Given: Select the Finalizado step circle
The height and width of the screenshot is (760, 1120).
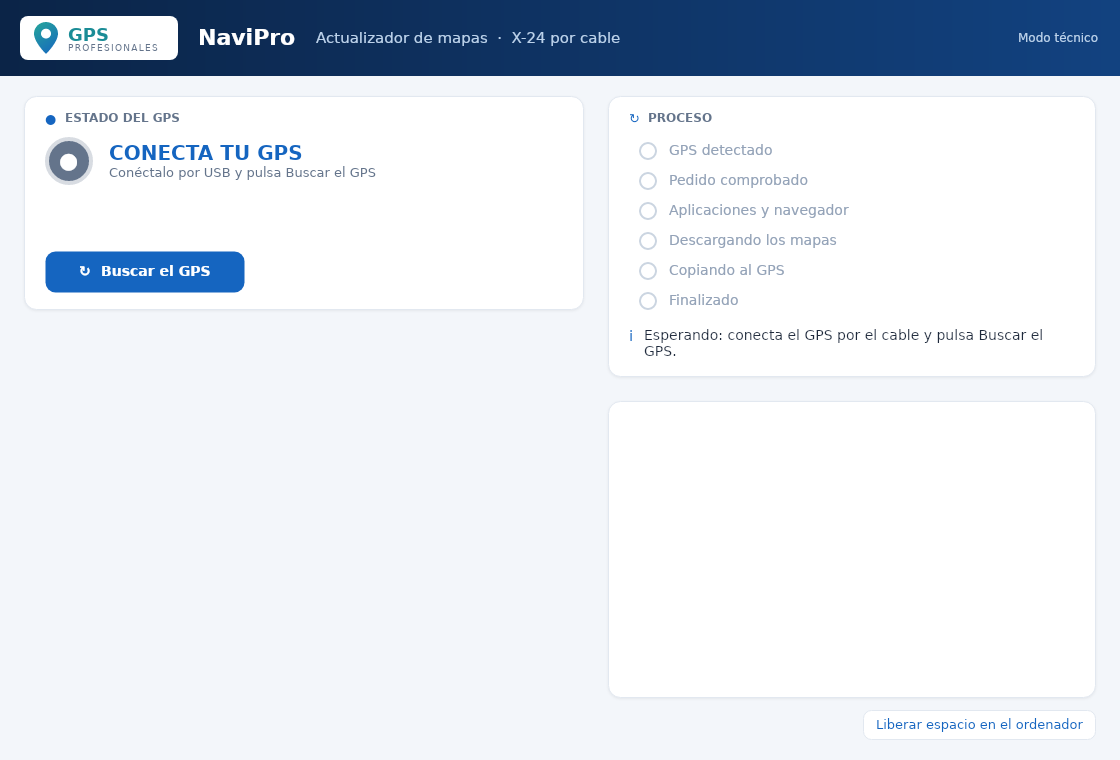Looking at the screenshot, I should tap(648, 301).
